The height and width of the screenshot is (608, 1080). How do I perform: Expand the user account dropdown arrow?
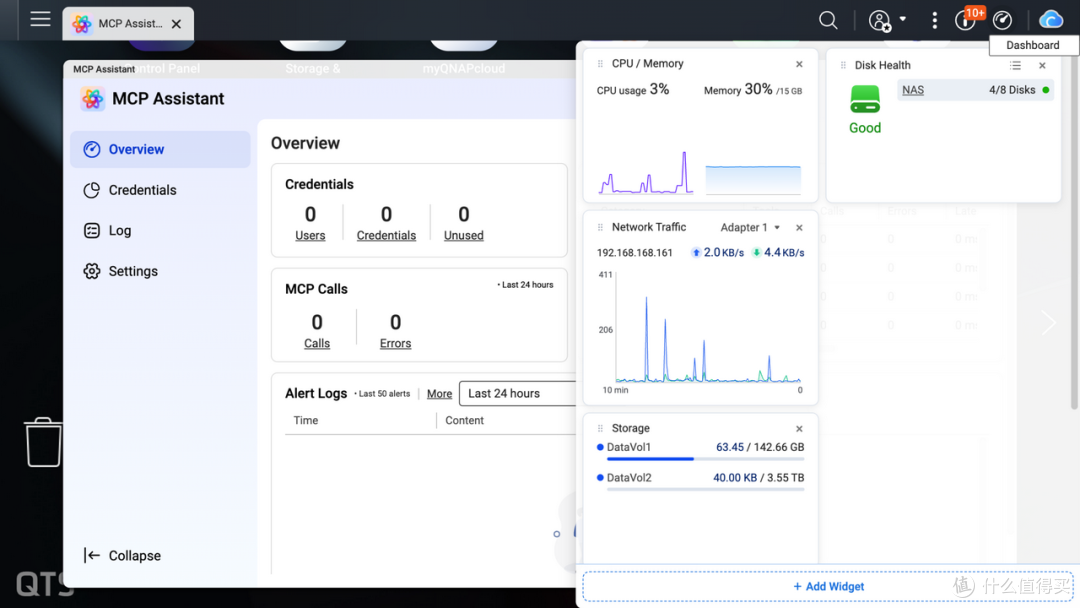pos(902,19)
